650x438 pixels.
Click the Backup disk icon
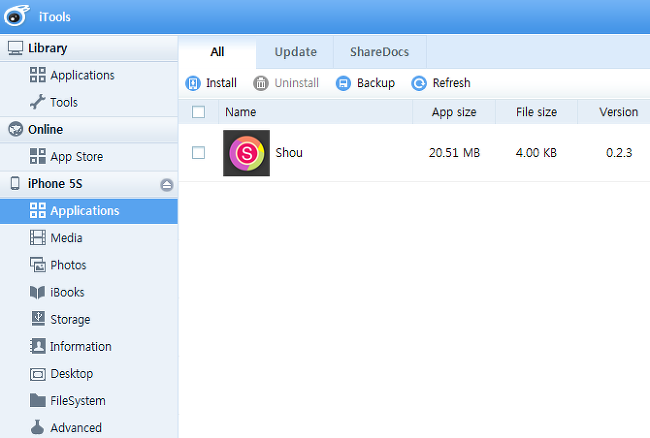point(343,83)
